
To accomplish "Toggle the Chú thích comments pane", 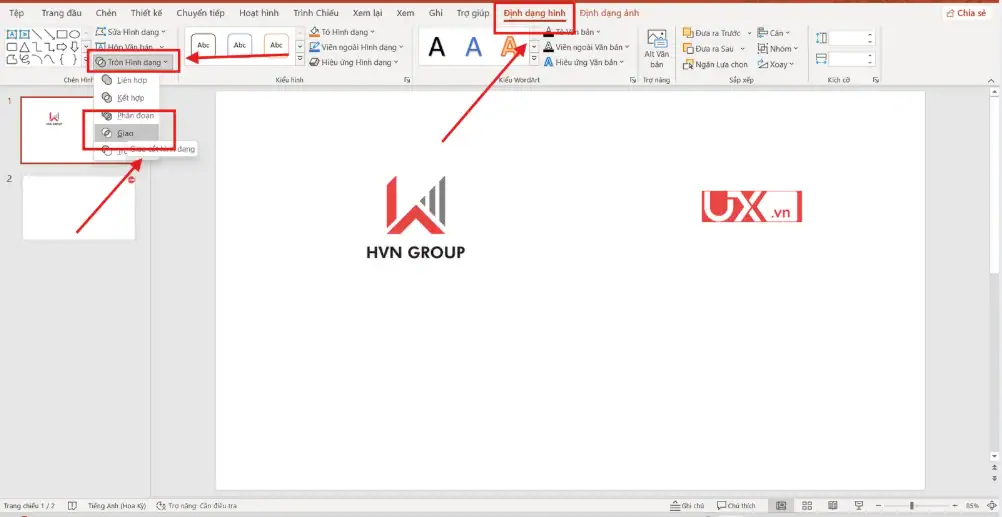I will pyautogui.click(x=737, y=505).
